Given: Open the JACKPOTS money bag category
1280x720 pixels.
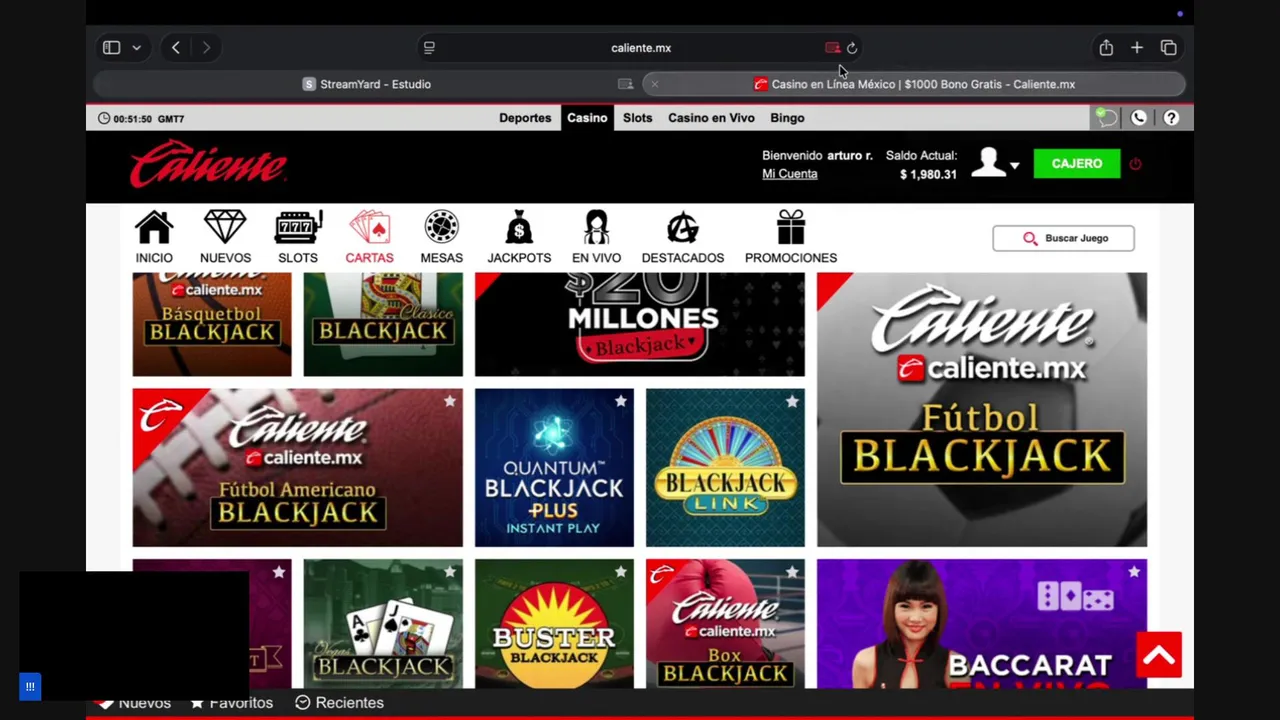Looking at the screenshot, I should tap(519, 238).
